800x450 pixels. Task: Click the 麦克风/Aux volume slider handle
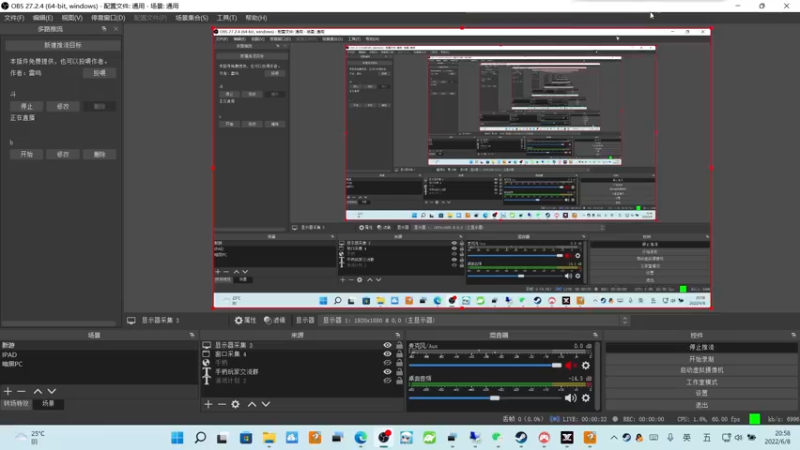(x=557, y=365)
